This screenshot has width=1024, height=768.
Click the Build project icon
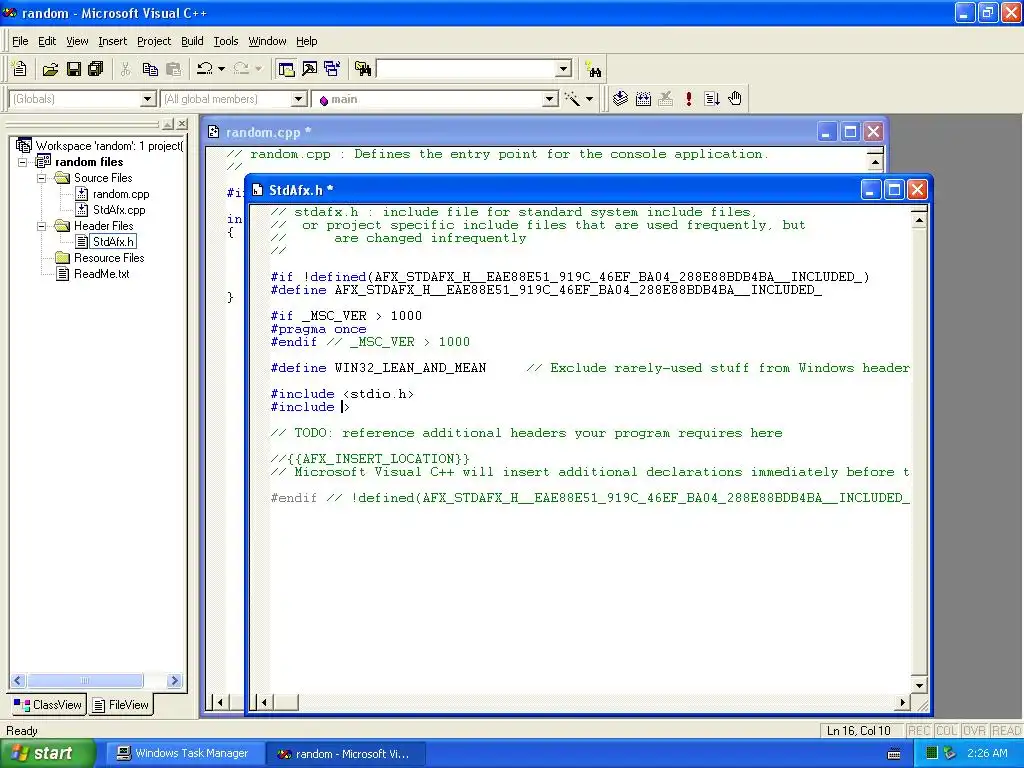point(643,99)
